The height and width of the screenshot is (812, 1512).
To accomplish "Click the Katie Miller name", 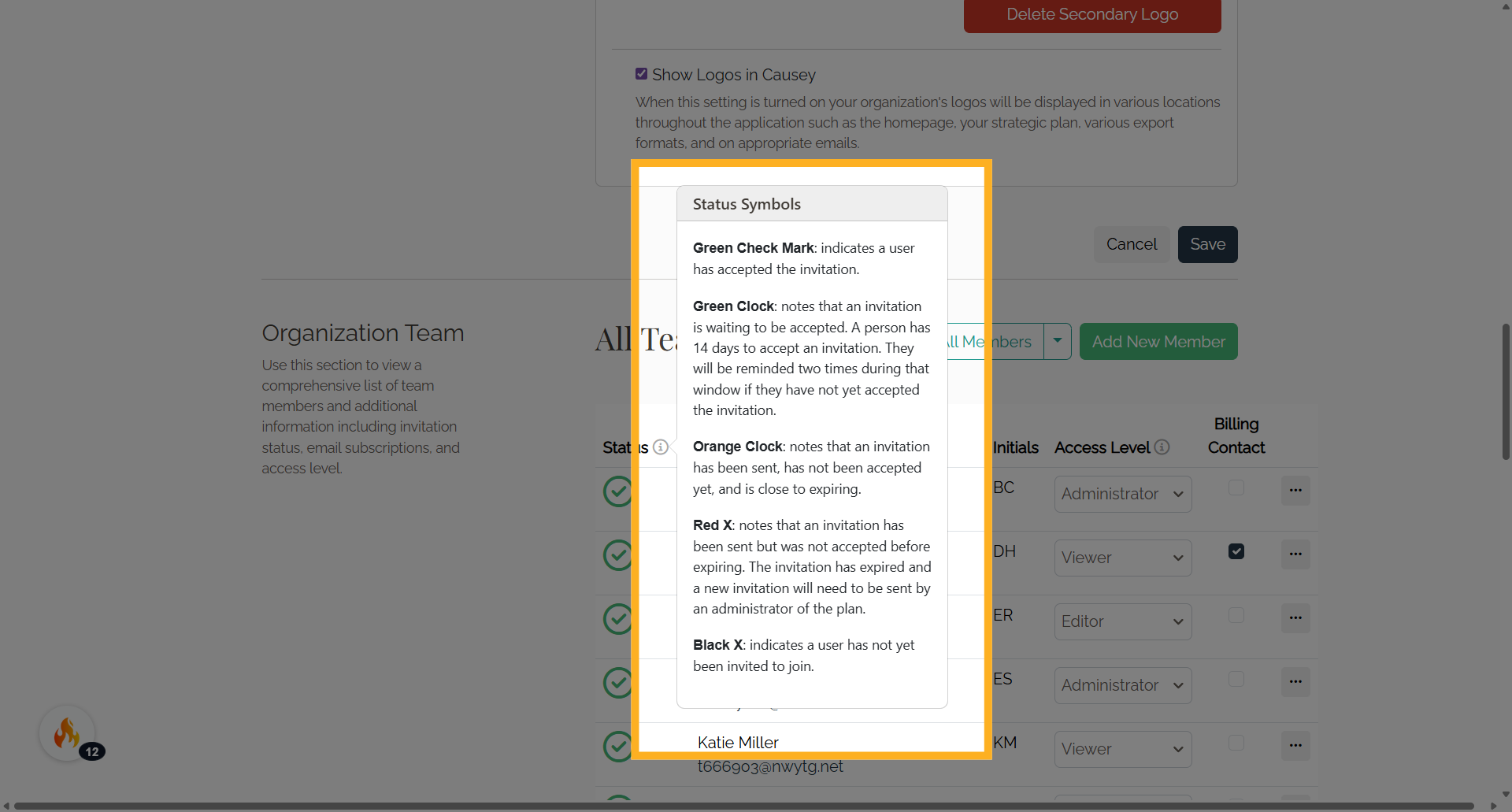I will point(738,743).
